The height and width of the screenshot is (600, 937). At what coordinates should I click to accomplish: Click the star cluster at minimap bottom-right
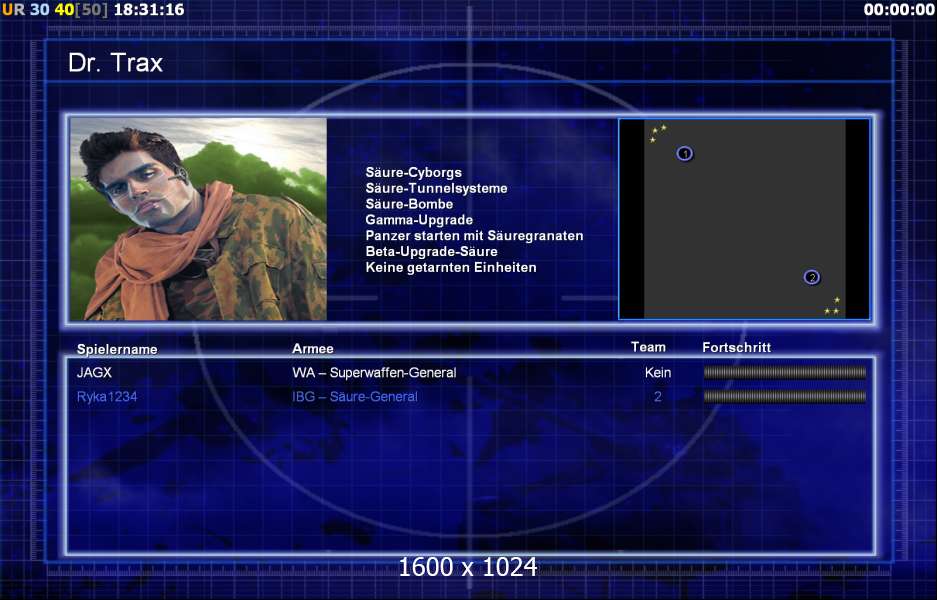click(x=832, y=306)
